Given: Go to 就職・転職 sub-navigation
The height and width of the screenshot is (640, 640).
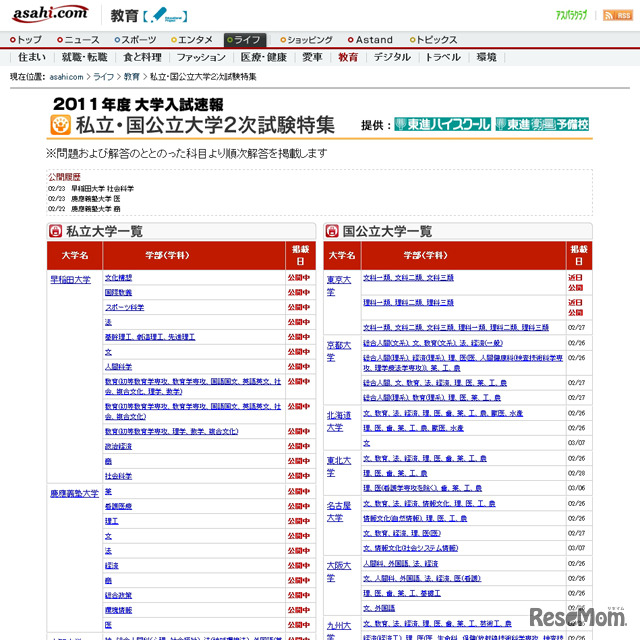Looking at the screenshot, I should pyautogui.click(x=84, y=57).
